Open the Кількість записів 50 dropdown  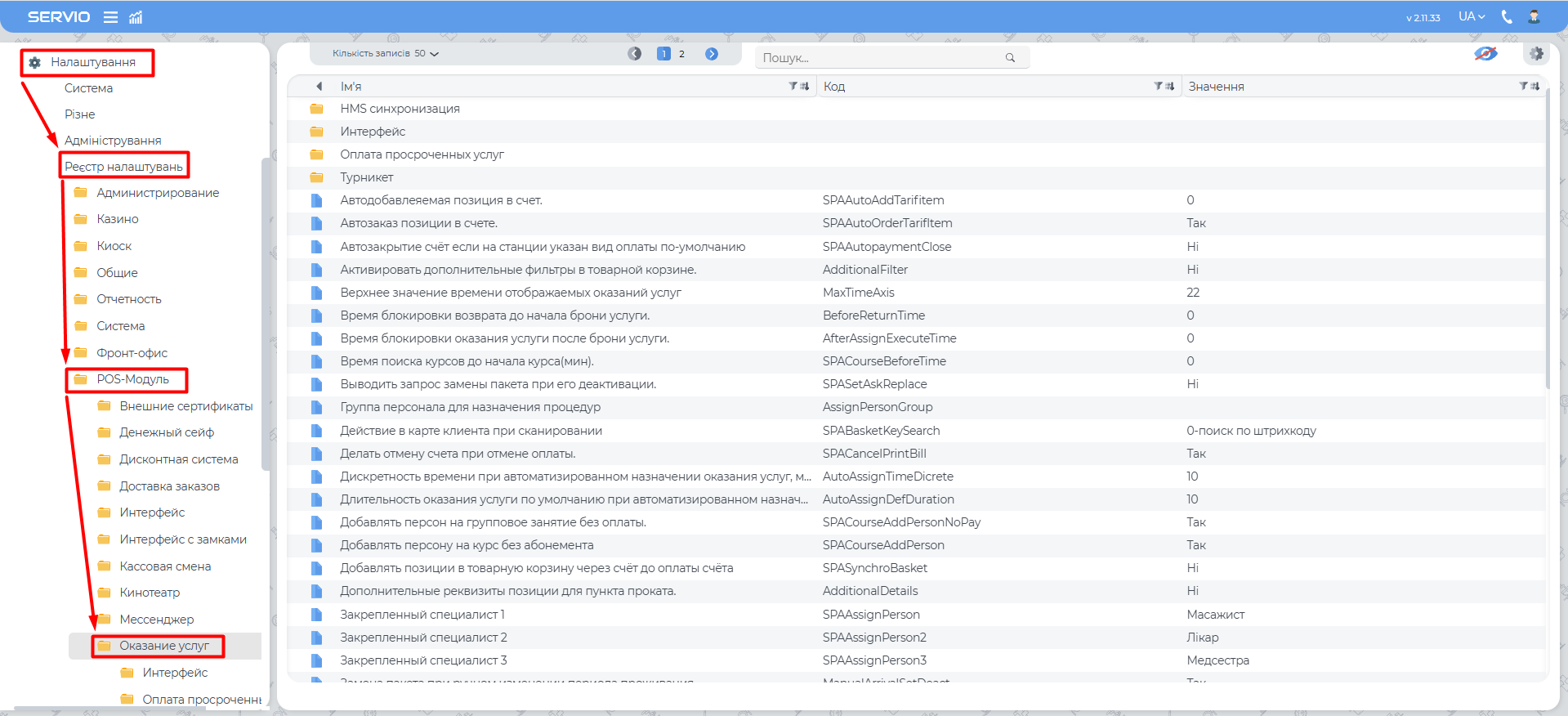pos(386,54)
